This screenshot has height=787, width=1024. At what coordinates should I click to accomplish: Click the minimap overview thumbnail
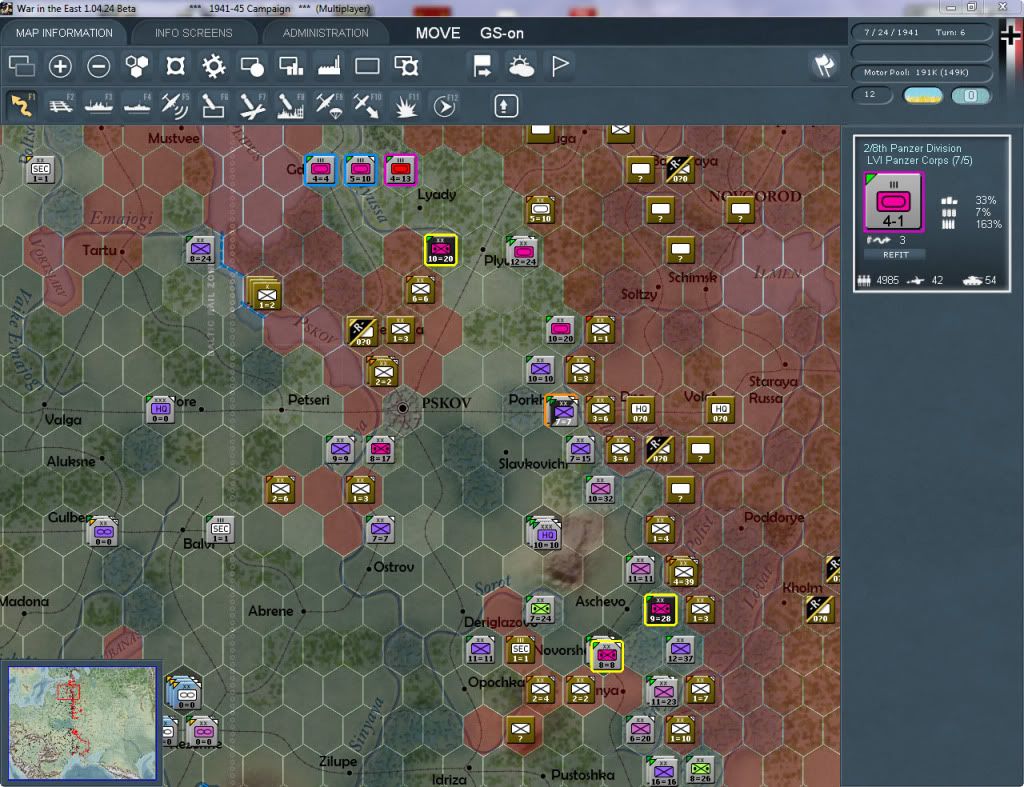82,723
